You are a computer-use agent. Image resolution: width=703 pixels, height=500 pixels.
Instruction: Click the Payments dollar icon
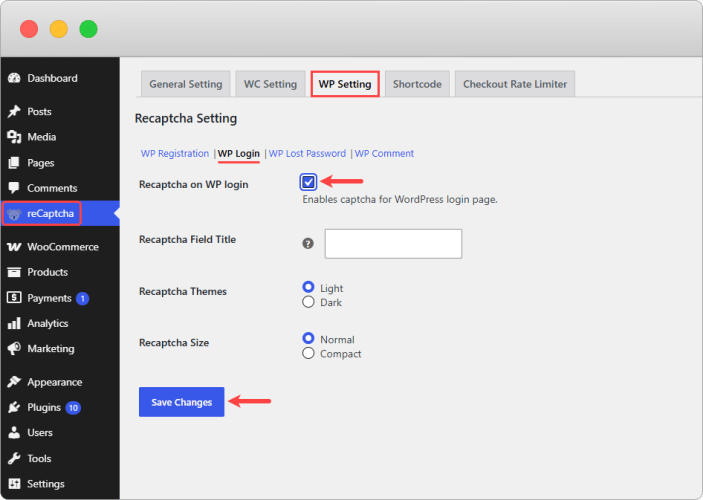pos(14,298)
